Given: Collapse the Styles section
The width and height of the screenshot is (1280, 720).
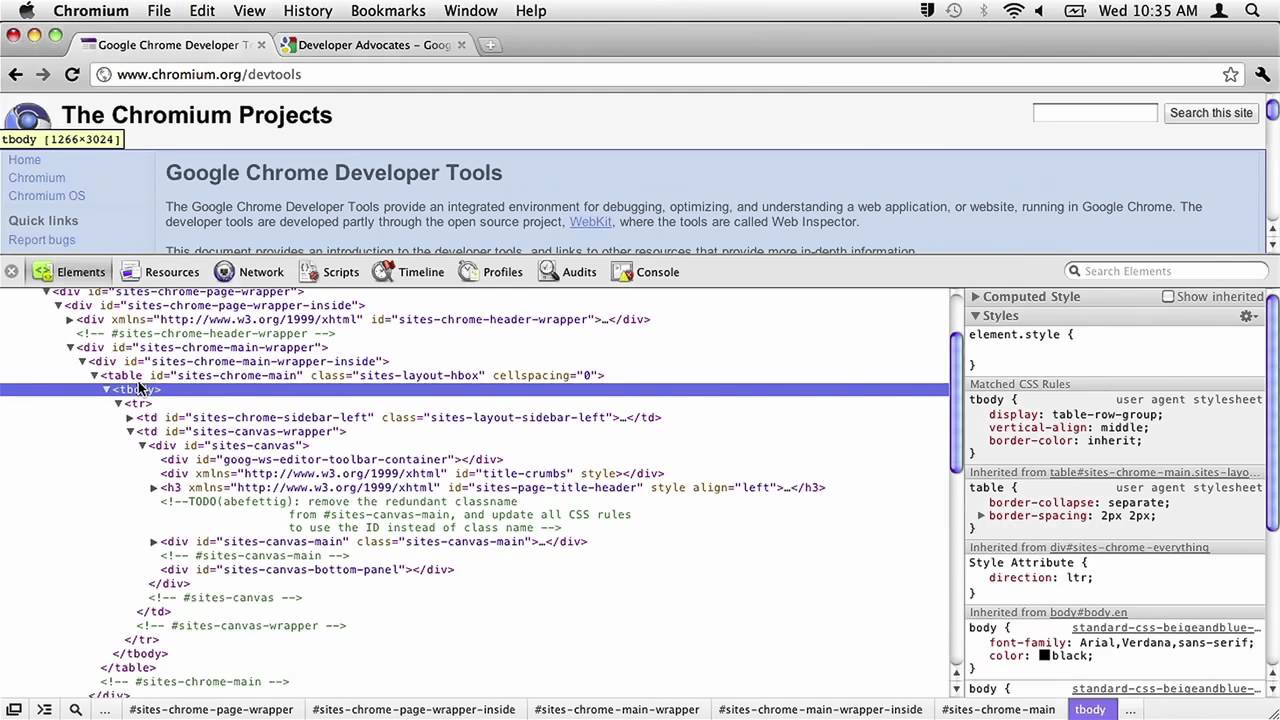Looking at the screenshot, I should tap(975, 316).
